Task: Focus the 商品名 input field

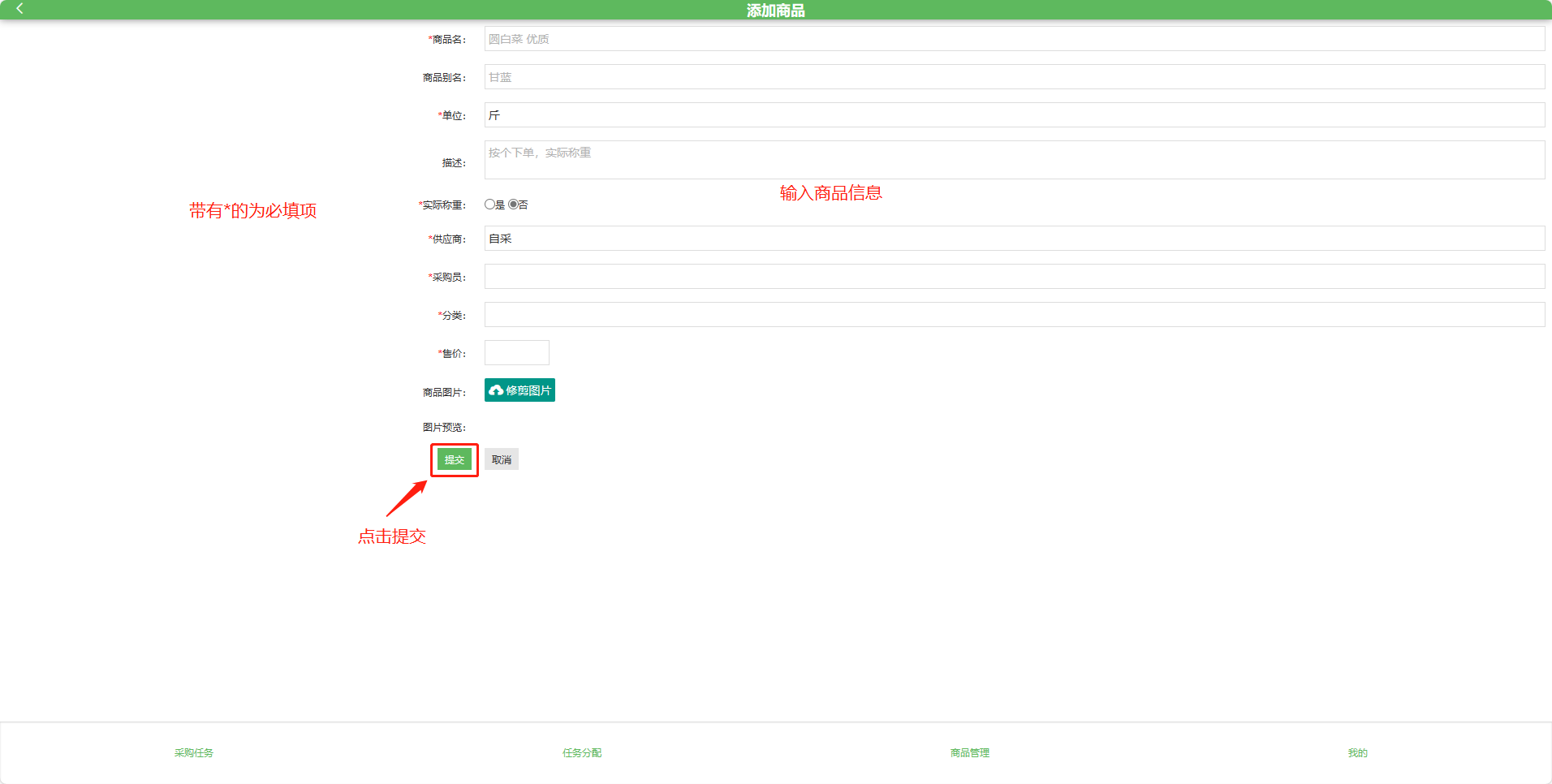Action: pyautogui.click(x=1014, y=39)
